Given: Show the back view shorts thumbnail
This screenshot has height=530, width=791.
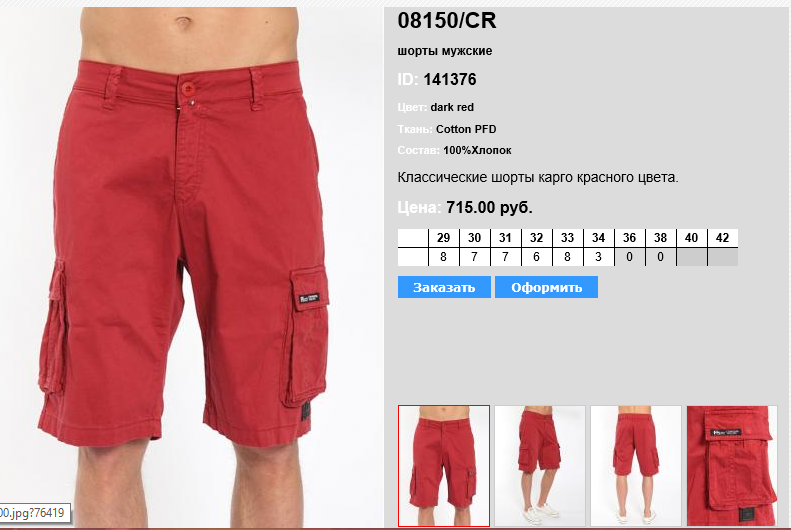Looking at the screenshot, I should pos(636,465).
